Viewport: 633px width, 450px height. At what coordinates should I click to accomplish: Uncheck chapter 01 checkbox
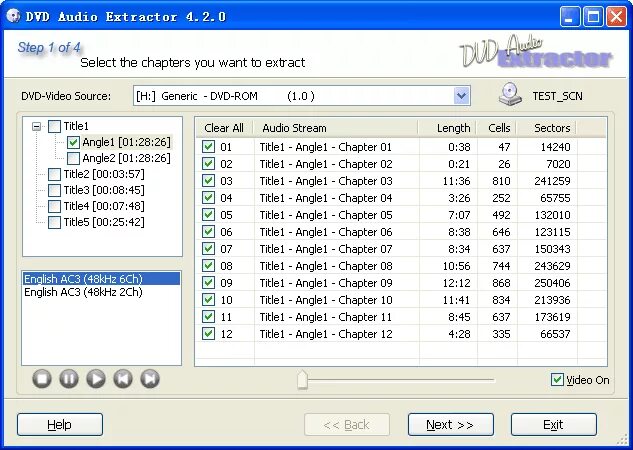coord(208,147)
